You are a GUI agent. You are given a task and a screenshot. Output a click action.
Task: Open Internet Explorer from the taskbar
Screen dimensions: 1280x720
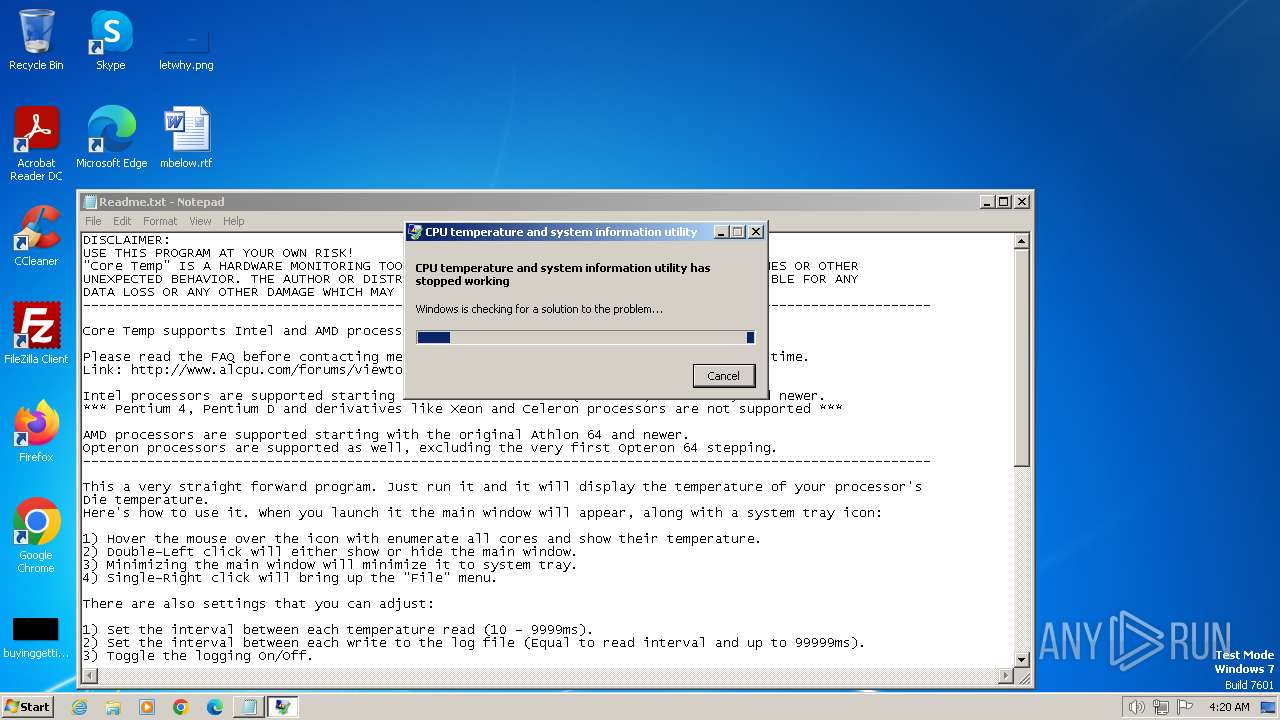tap(79, 707)
